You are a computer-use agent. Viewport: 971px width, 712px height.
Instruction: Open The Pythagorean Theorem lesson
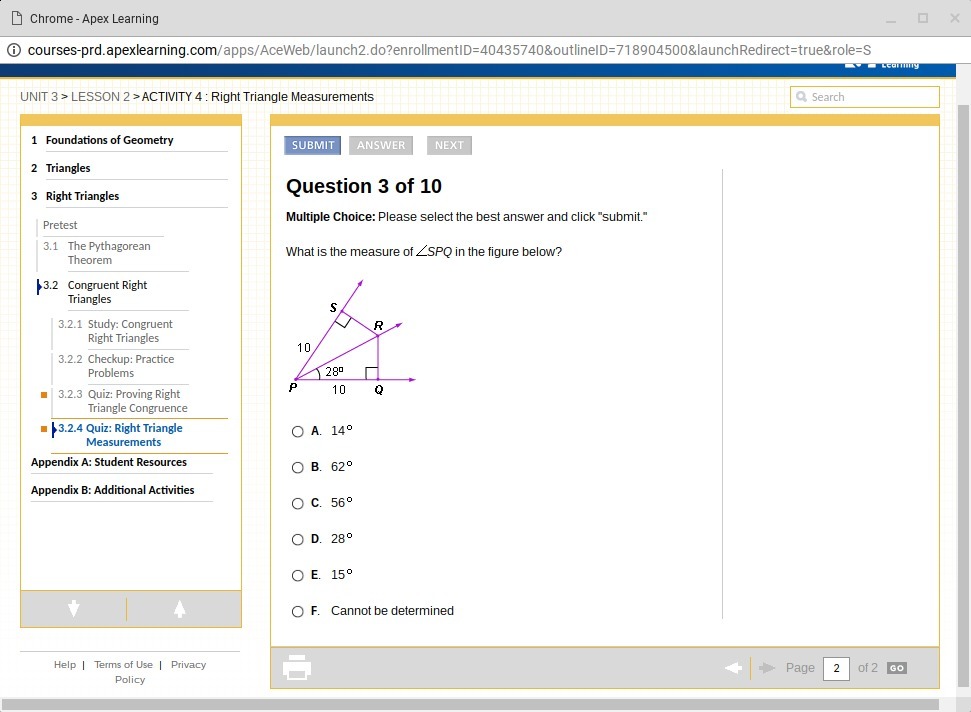pyautogui.click(x=108, y=253)
